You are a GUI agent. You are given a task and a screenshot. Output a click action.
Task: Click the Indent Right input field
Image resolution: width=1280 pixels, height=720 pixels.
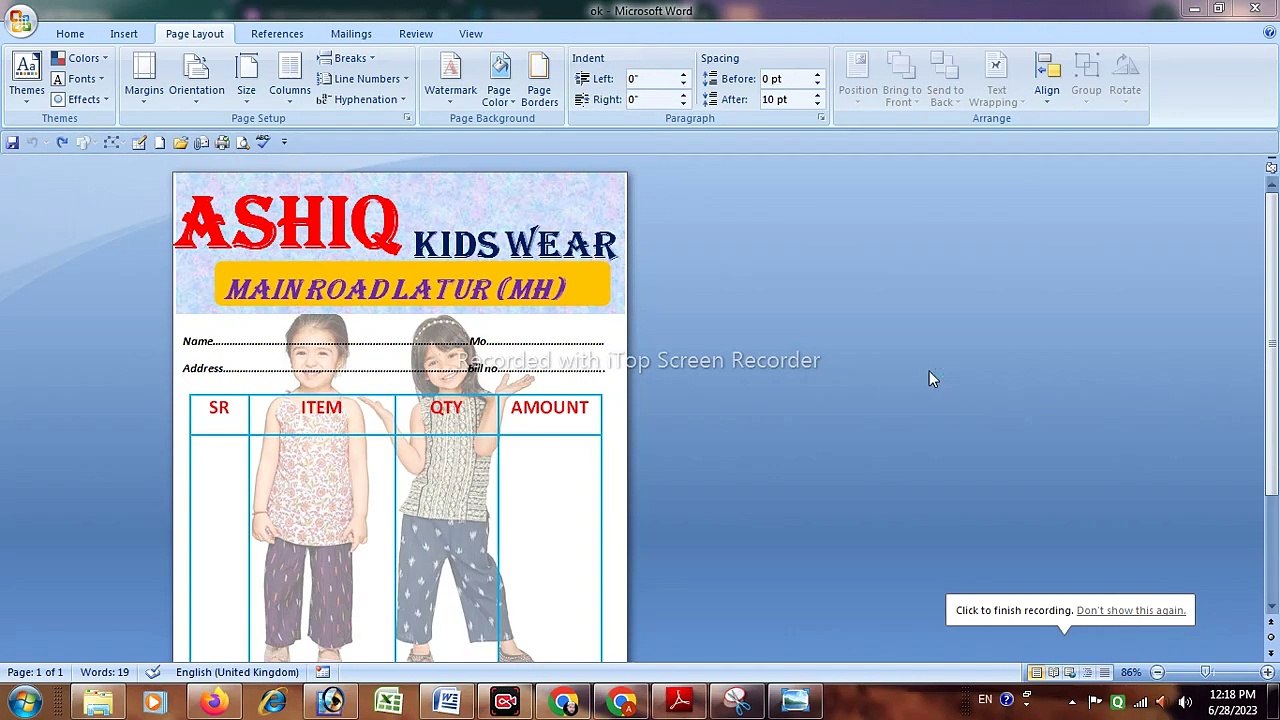click(651, 99)
